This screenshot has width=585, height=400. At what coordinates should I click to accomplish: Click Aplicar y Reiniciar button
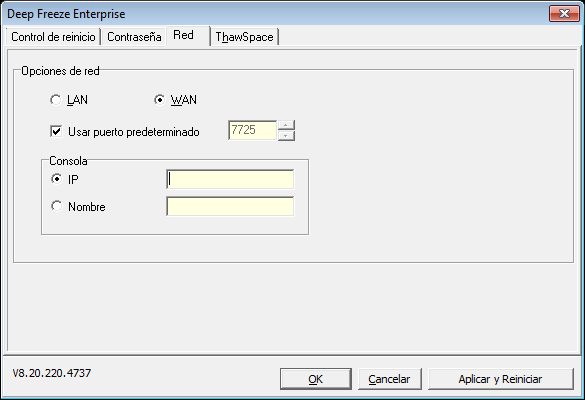[500, 379]
